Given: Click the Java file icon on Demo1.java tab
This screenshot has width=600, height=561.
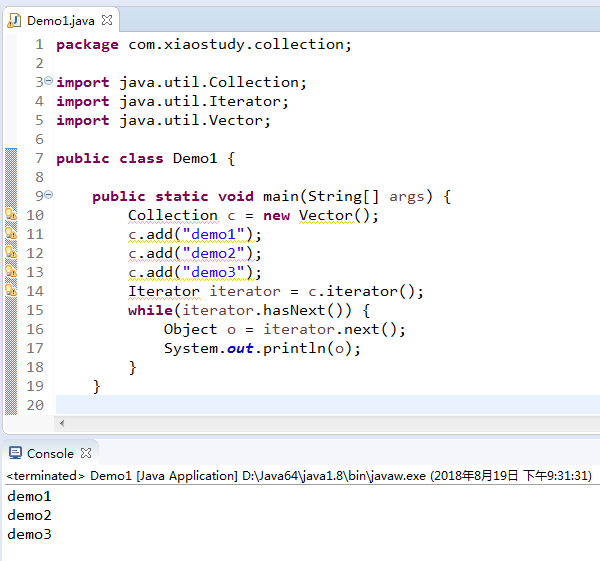Looking at the screenshot, I should coord(15,21).
